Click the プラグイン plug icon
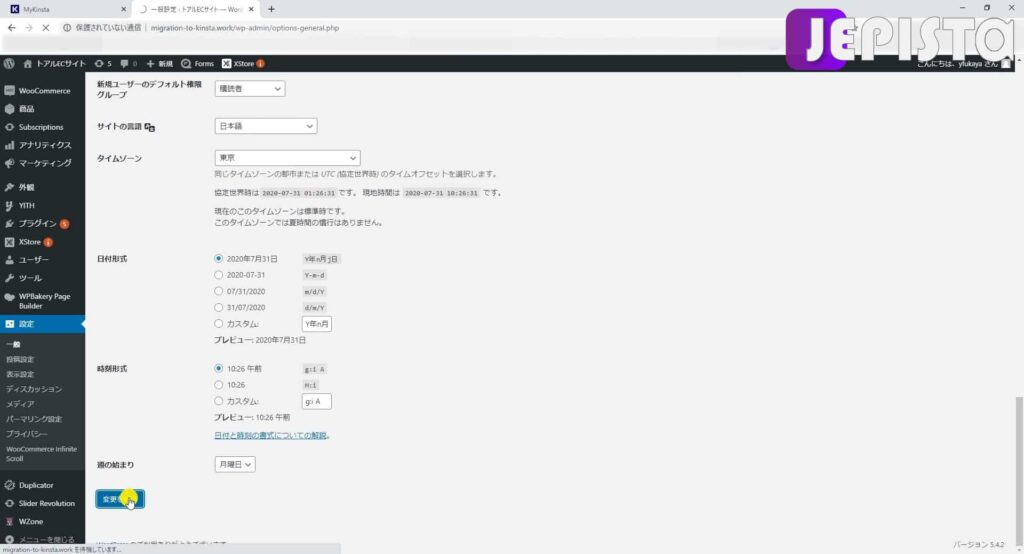This screenshot has height=554, width=1024. [9, 223]
